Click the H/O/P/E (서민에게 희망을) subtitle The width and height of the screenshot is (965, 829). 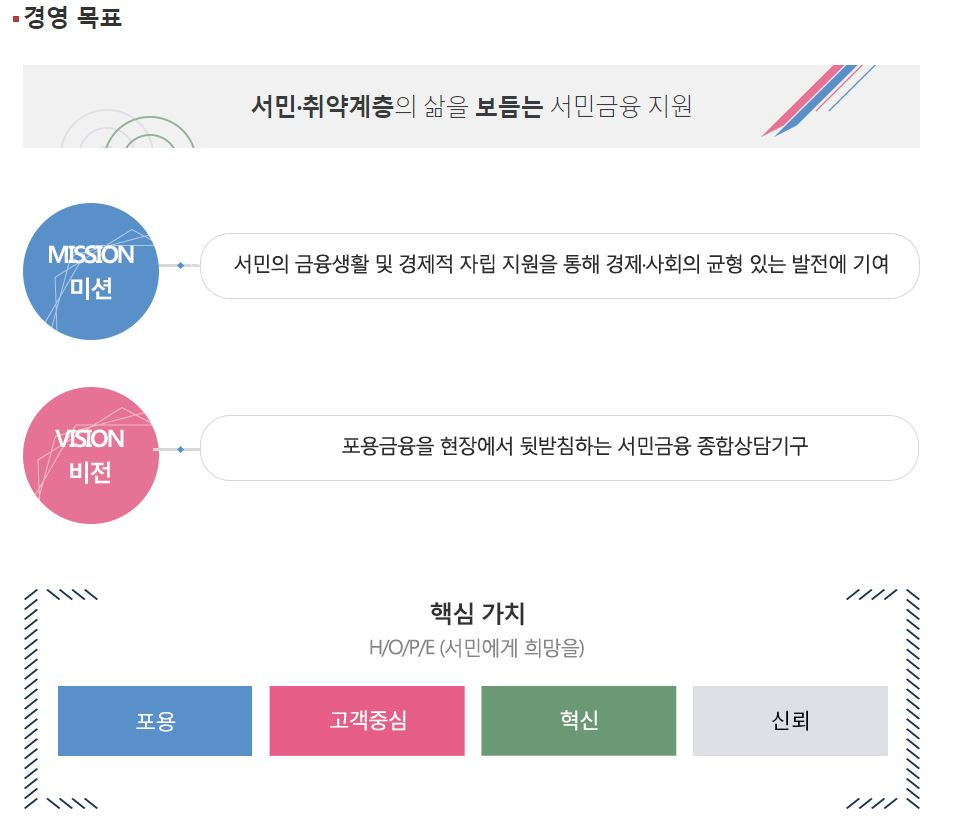pos(476,647)
